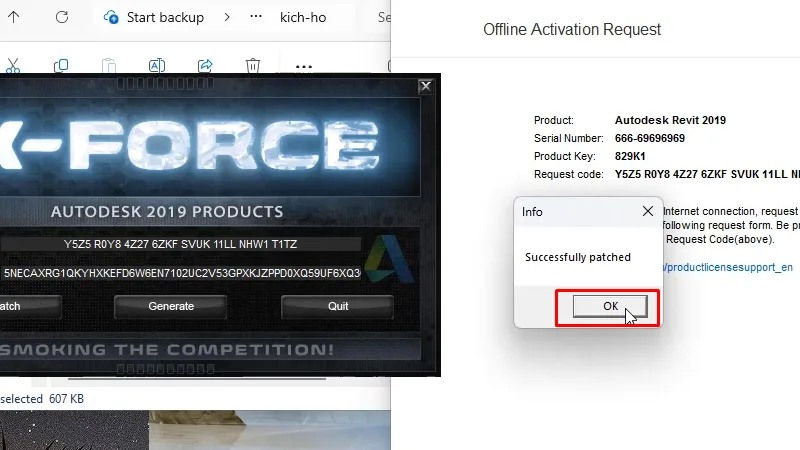800x450 pixels.
Task: Click the Start backup cloud item
Action: point(153,17)
